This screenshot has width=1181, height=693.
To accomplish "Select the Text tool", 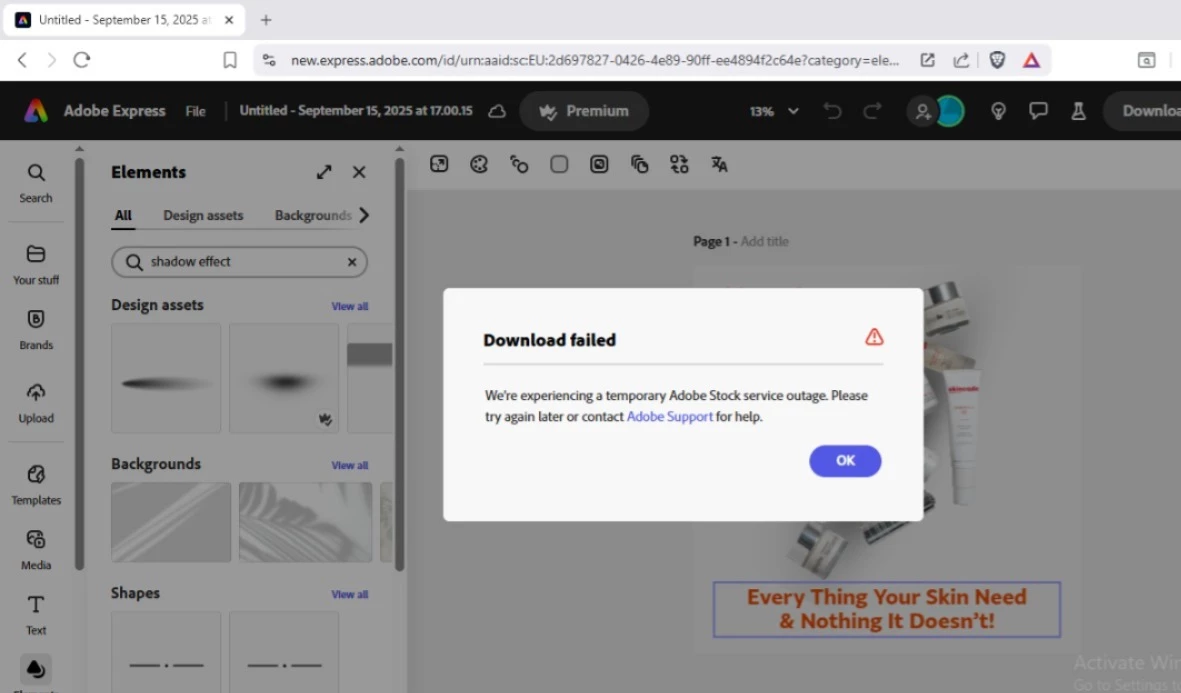I will point(35,615).
